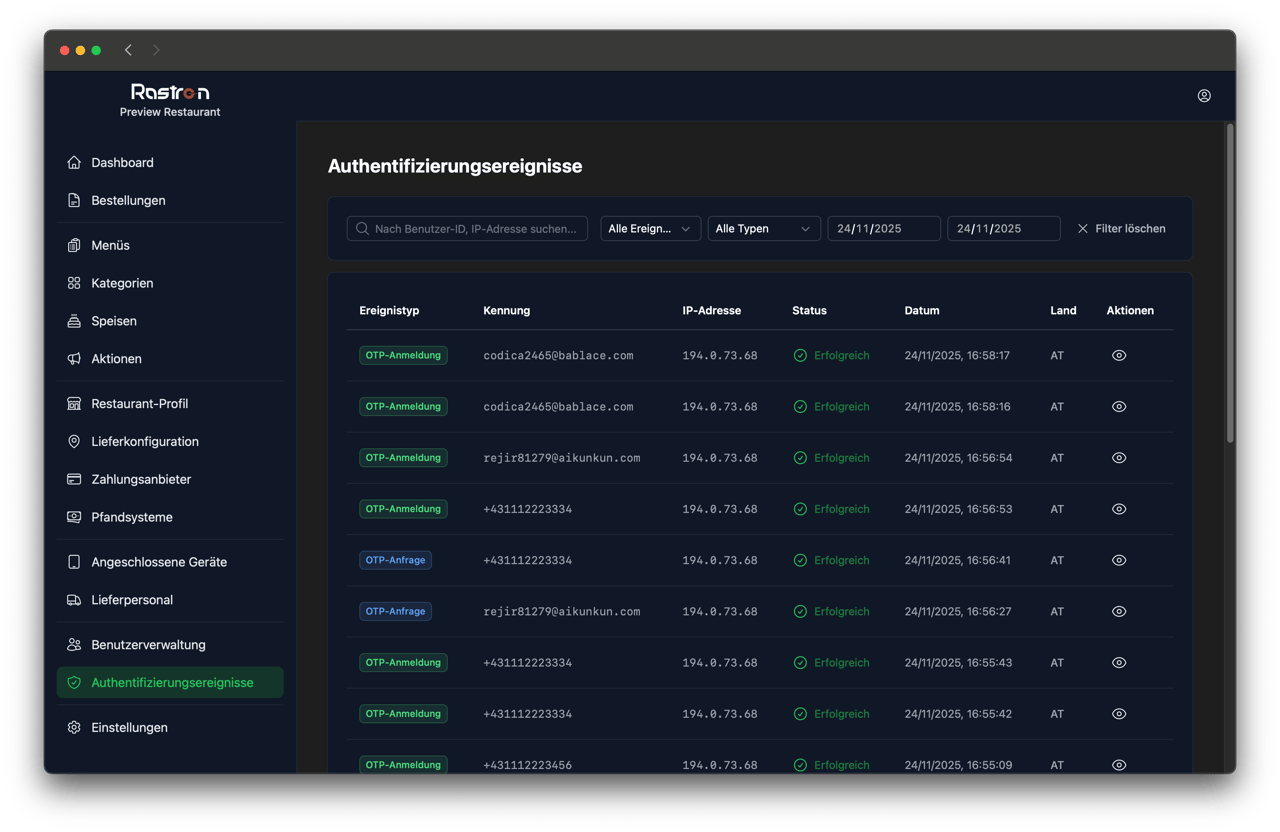
Task: Click the Lieferpersonal truck icon
Action: coord(74,600)
